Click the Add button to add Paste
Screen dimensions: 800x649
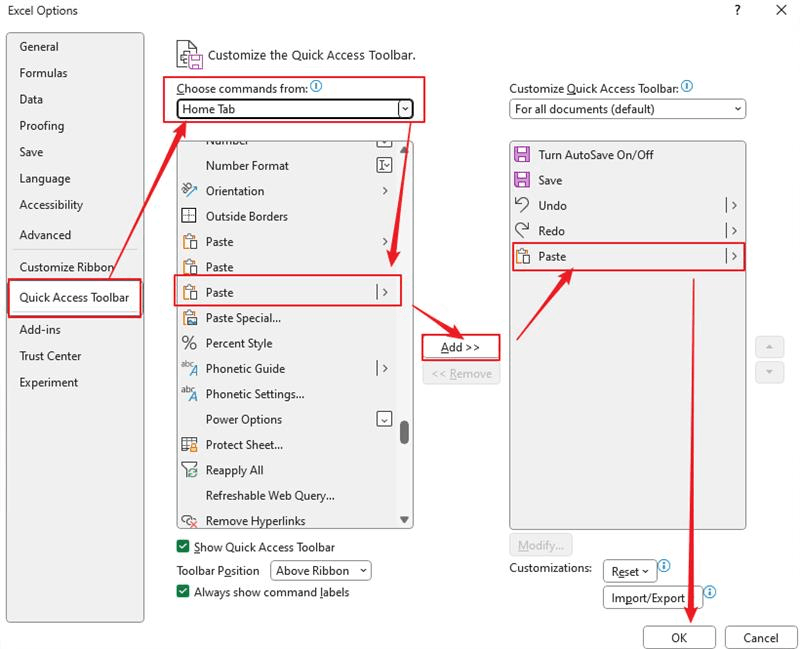pos(461,347)
